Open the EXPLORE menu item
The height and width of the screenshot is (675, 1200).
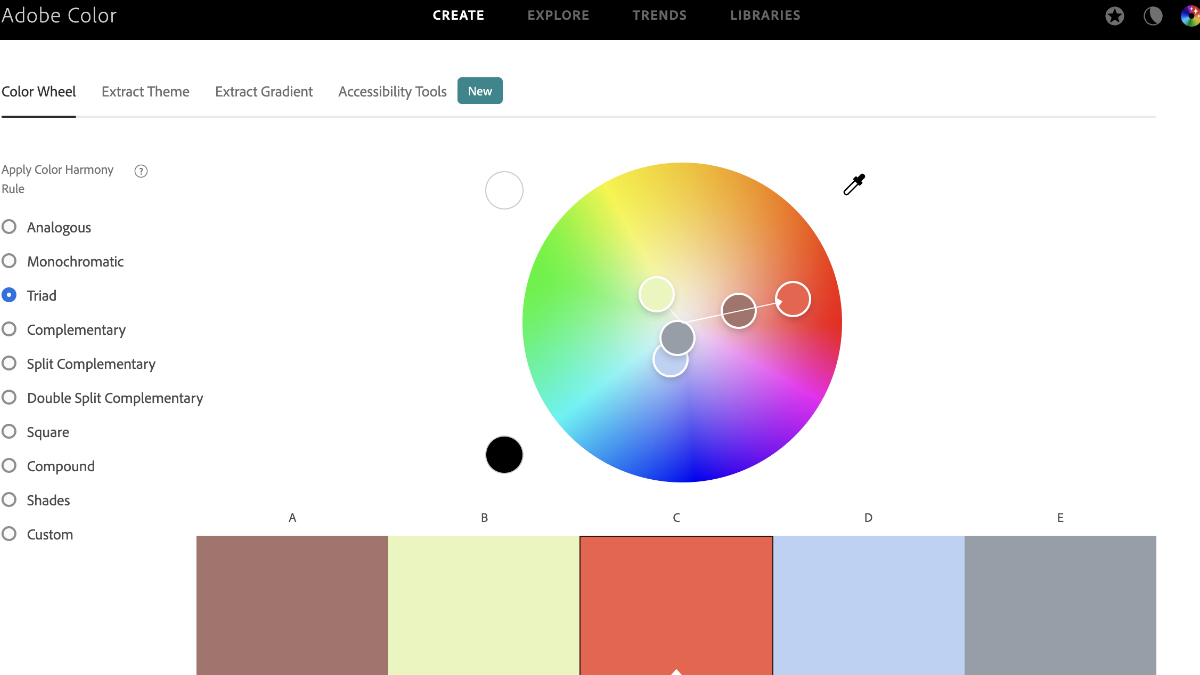pos(557,15)
